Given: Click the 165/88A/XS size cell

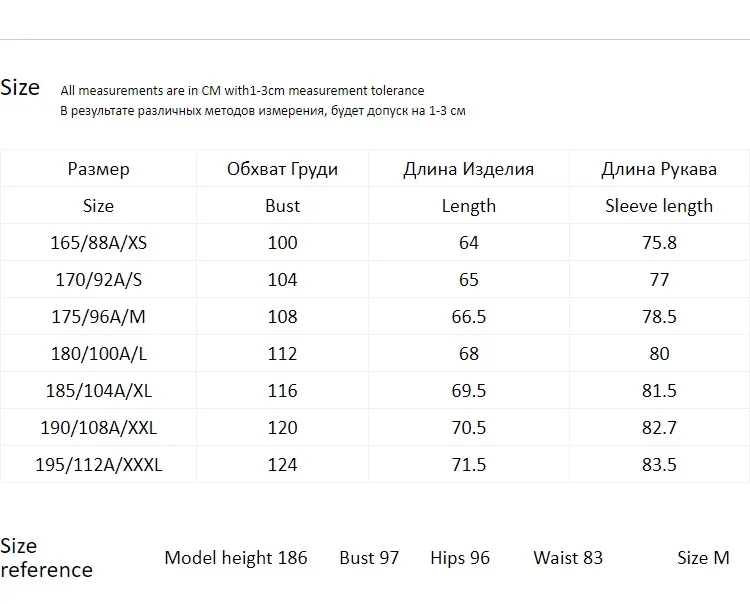Looking at the screenshot, I should coord(98,243).
